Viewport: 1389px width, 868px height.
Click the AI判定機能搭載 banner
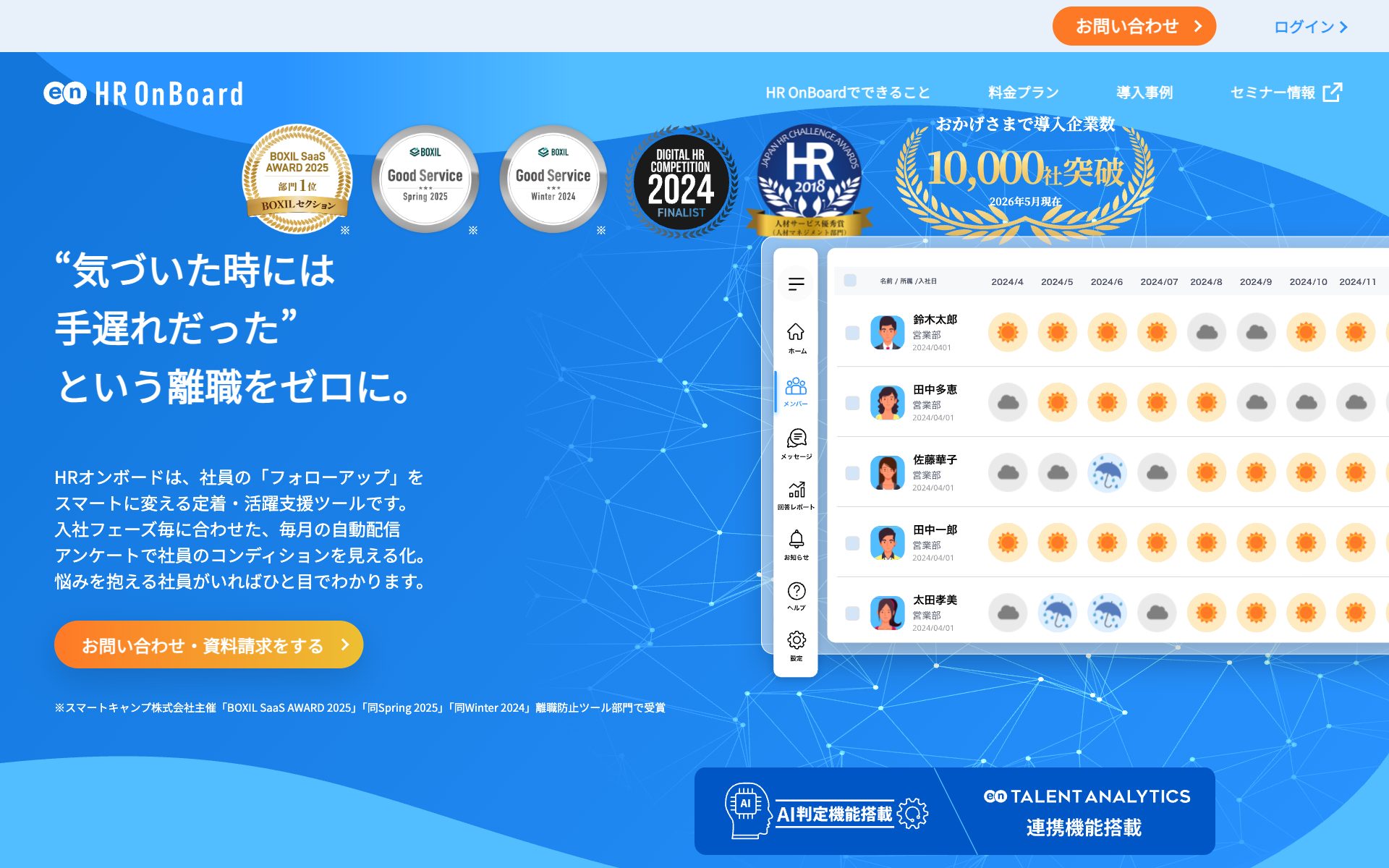[x=825, y=811]
